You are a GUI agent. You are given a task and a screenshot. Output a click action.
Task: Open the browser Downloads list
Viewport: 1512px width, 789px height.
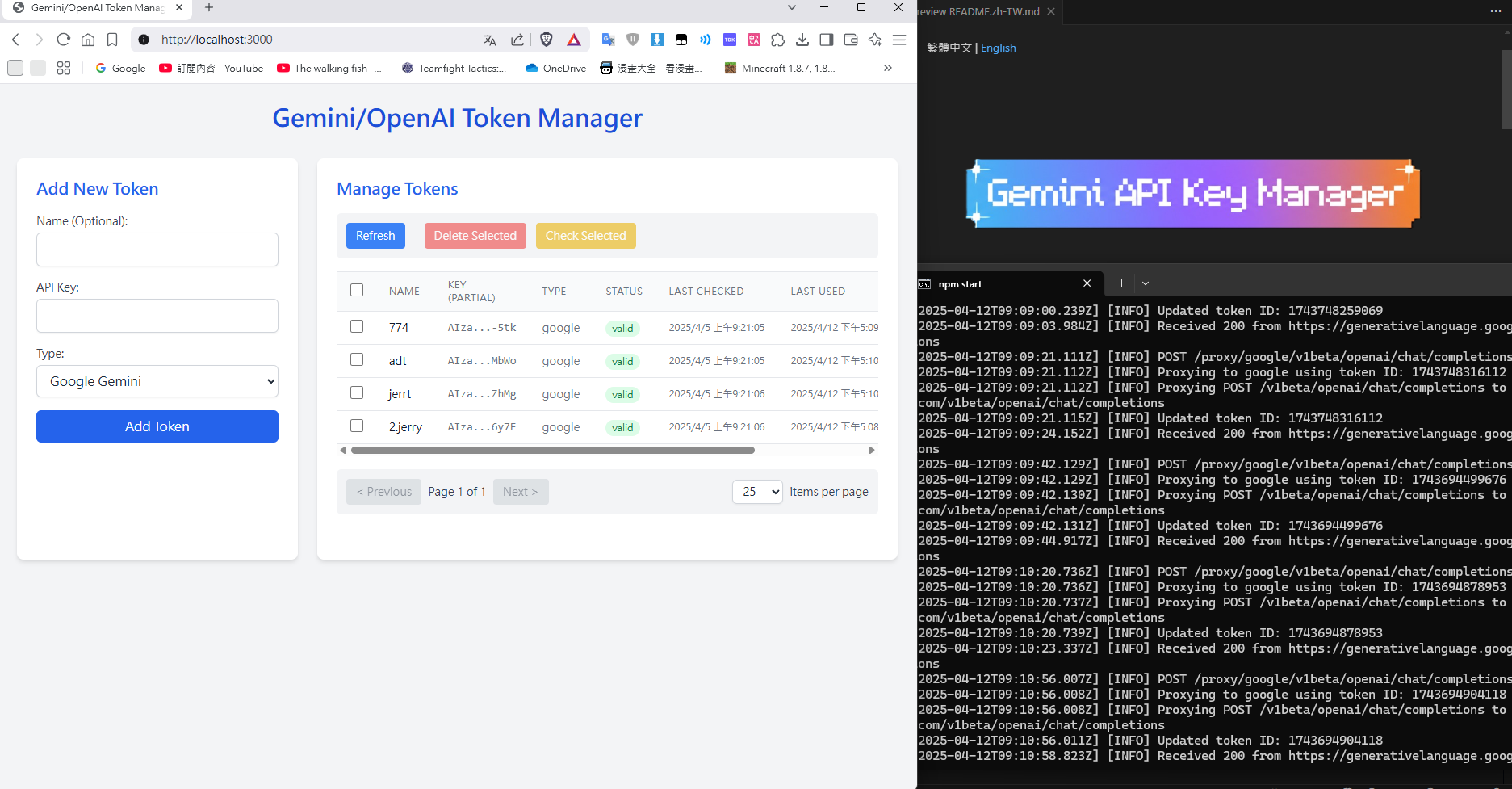(802, 39)
